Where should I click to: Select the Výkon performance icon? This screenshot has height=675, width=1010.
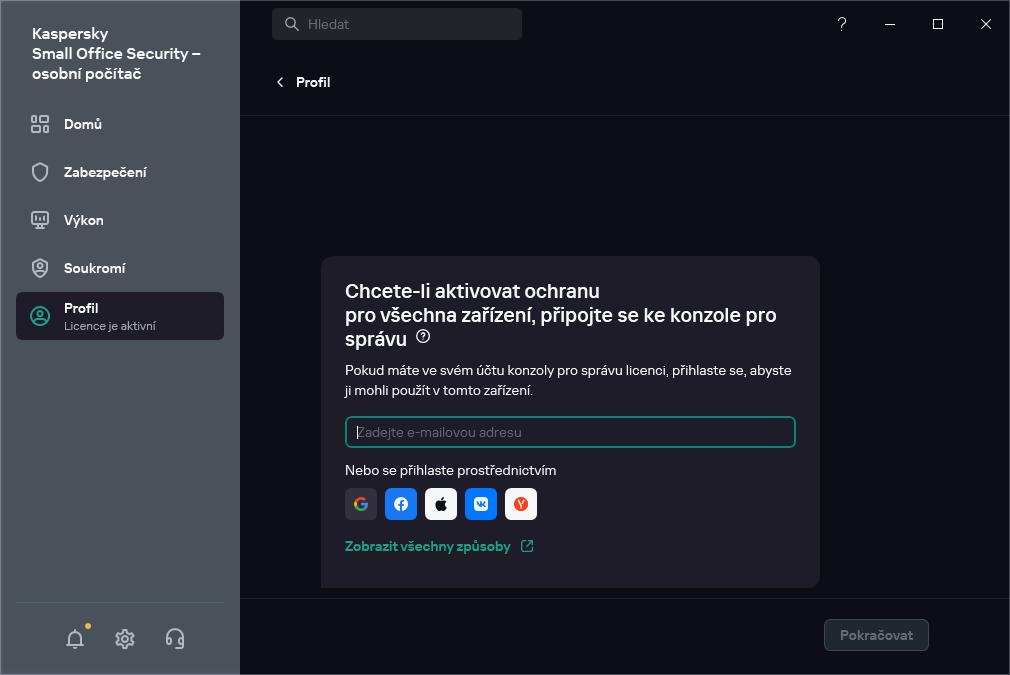[x=40, y=220]
